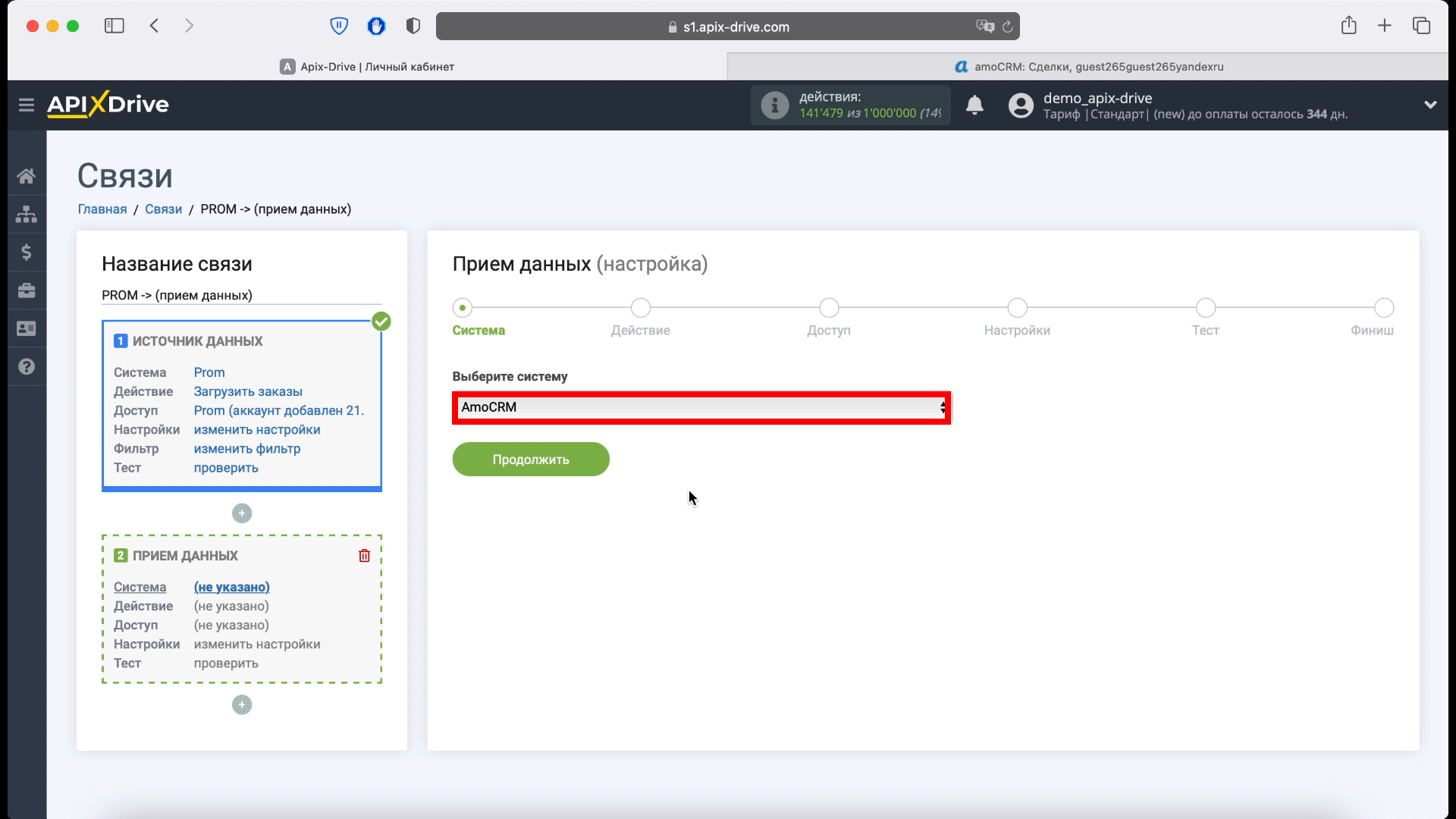Image resolution: width=1456 pixels, height=819 pixels.
Task: Select the Доступ step circle
Action: [x=829, y=308]
